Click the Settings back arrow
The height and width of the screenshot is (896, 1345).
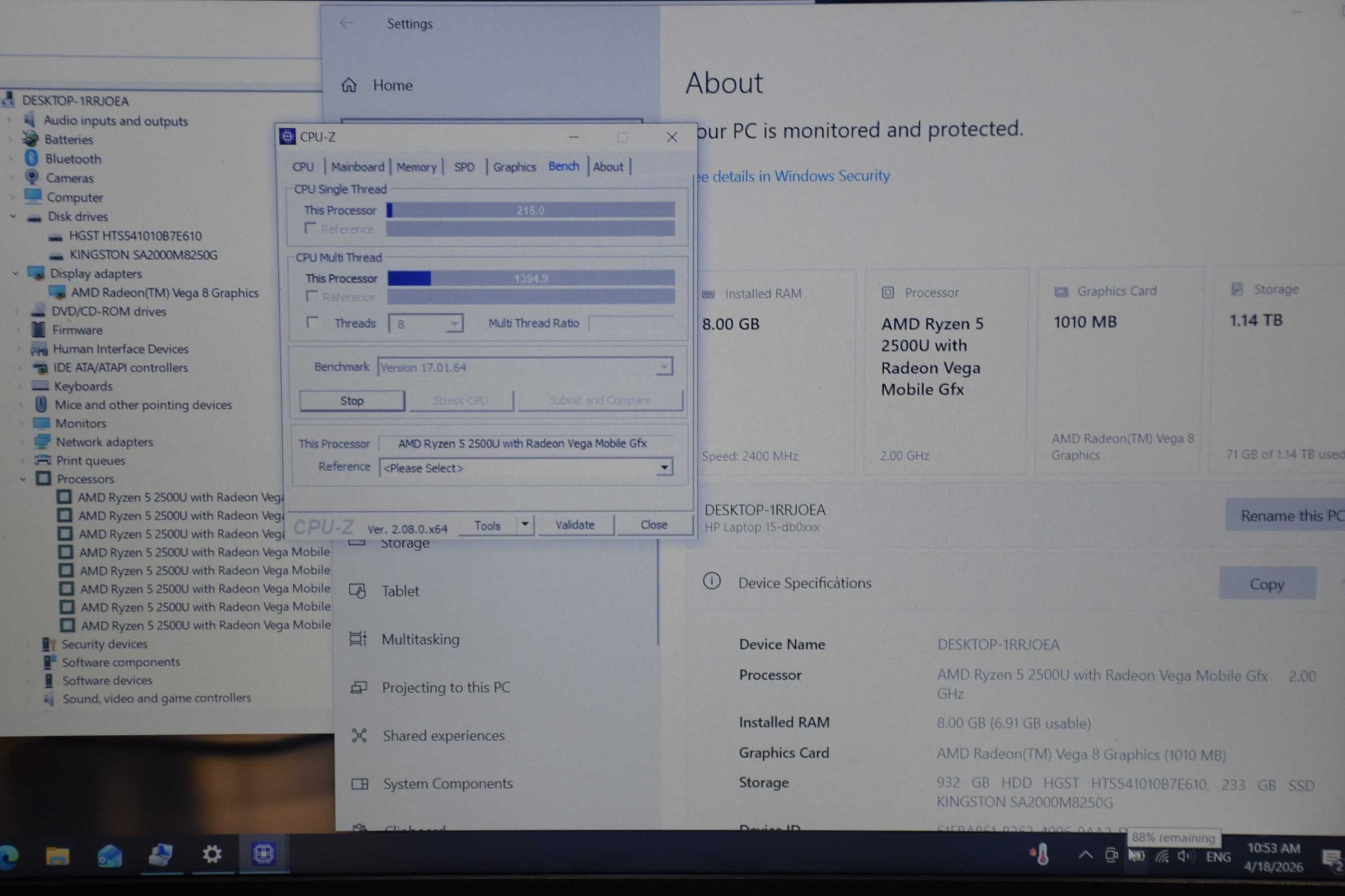pyautogui.click(x=346, y=23)
